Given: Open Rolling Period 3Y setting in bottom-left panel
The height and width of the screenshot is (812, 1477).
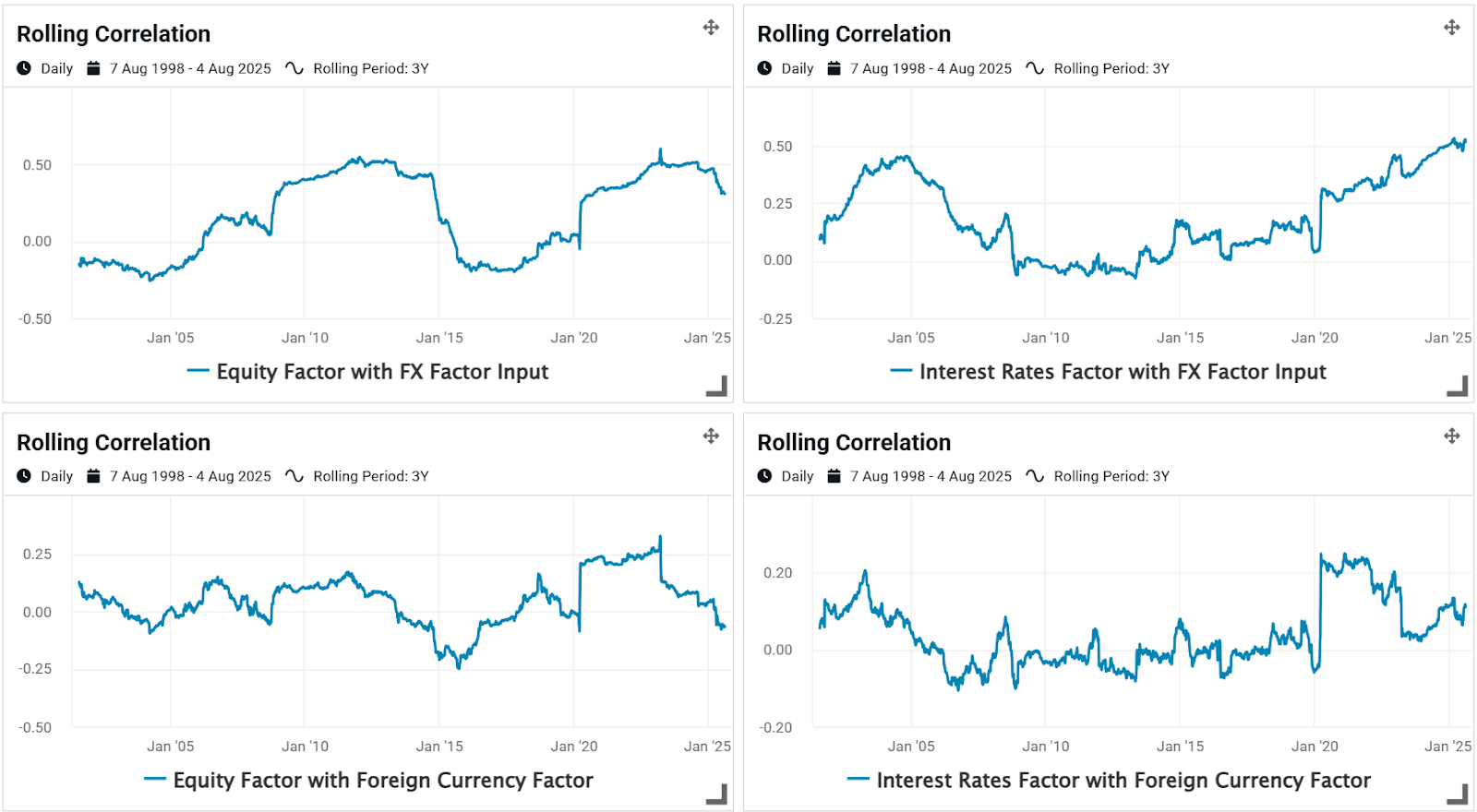Looking at the screenshot, I should tap(370, 476).
